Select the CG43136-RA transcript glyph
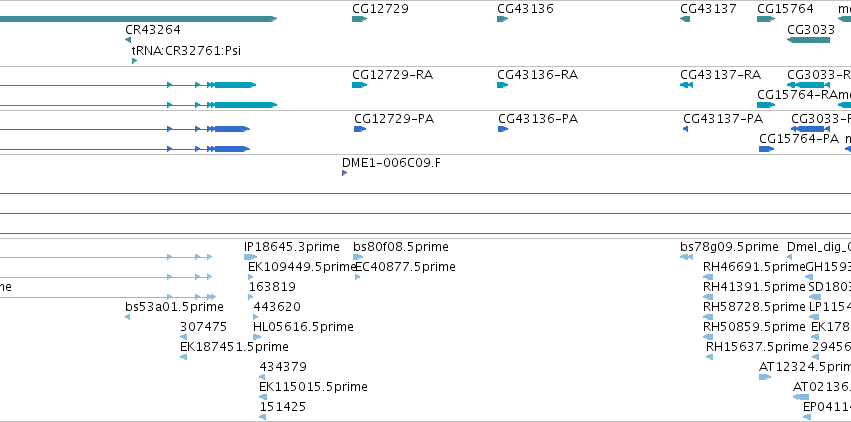 click(x=503, y=85)
